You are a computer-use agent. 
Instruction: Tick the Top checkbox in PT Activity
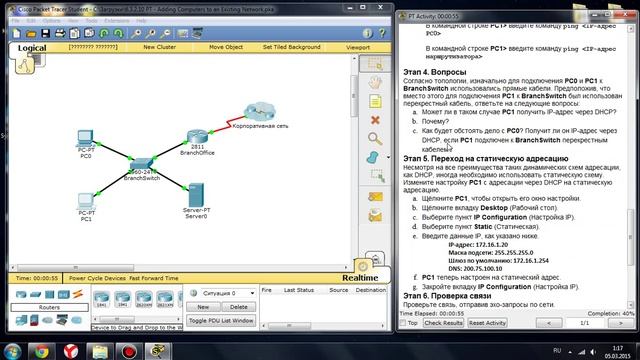pyautogui.click(x=404, y=323)
